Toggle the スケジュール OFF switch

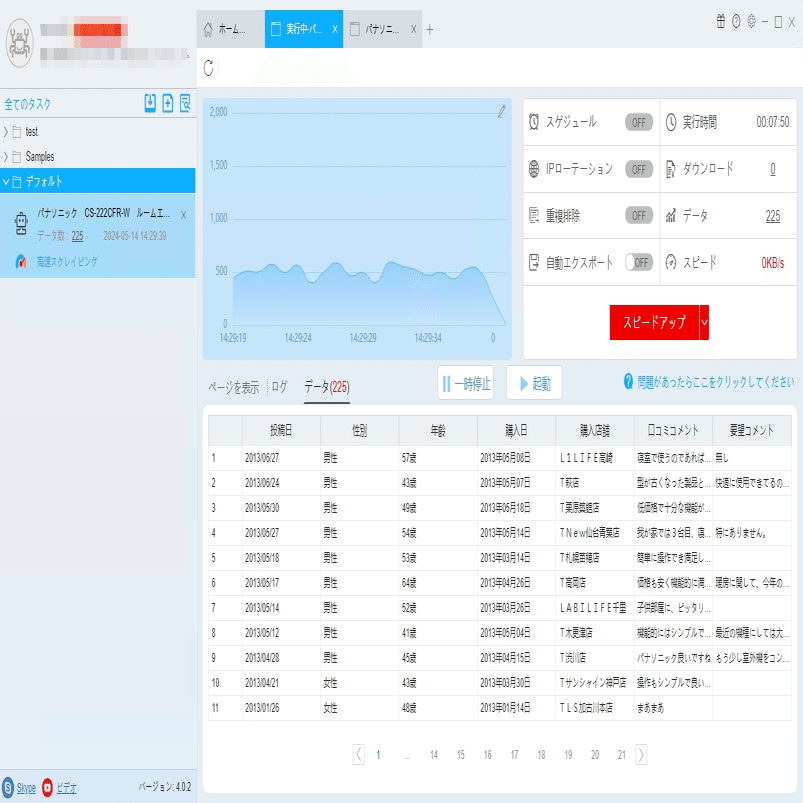click(639, 122)
